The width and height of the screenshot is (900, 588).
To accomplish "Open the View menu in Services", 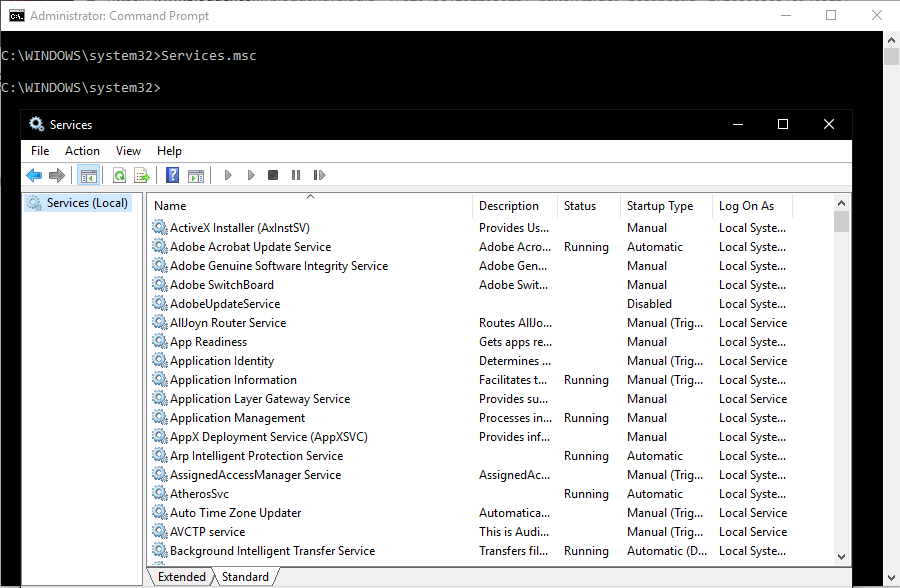I will click(x=128, y=151).
